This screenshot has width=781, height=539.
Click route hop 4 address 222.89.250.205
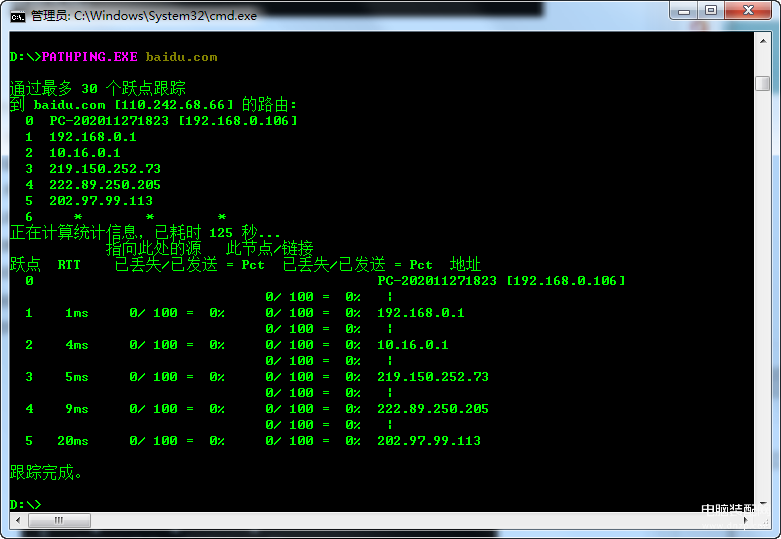(x=105, y=185)
